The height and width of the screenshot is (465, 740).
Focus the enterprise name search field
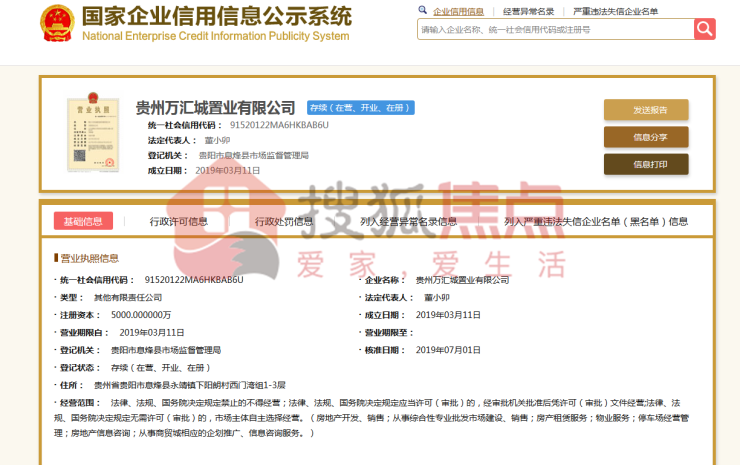pos(555,29)
